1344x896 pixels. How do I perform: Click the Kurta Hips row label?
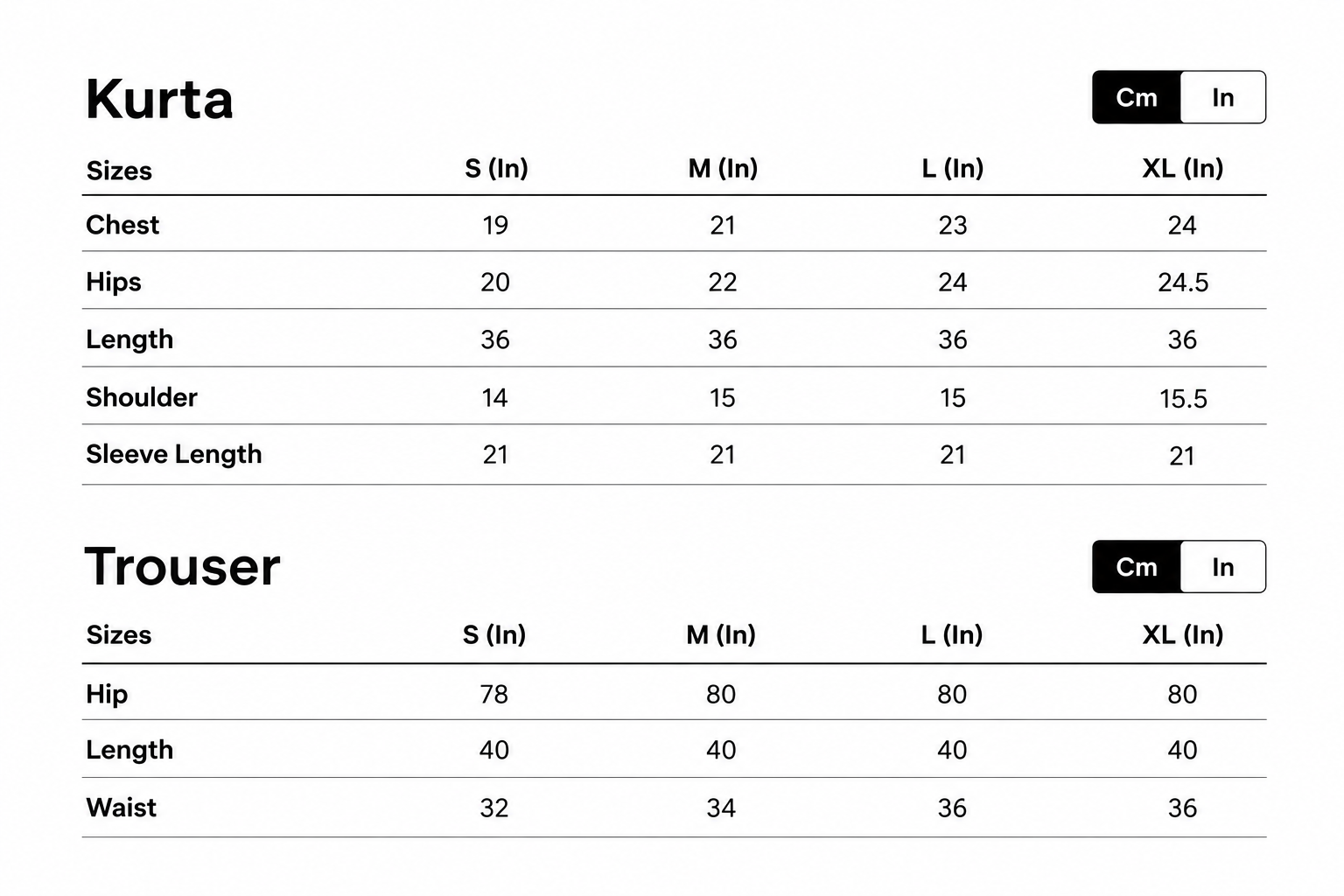click(114, 282)
